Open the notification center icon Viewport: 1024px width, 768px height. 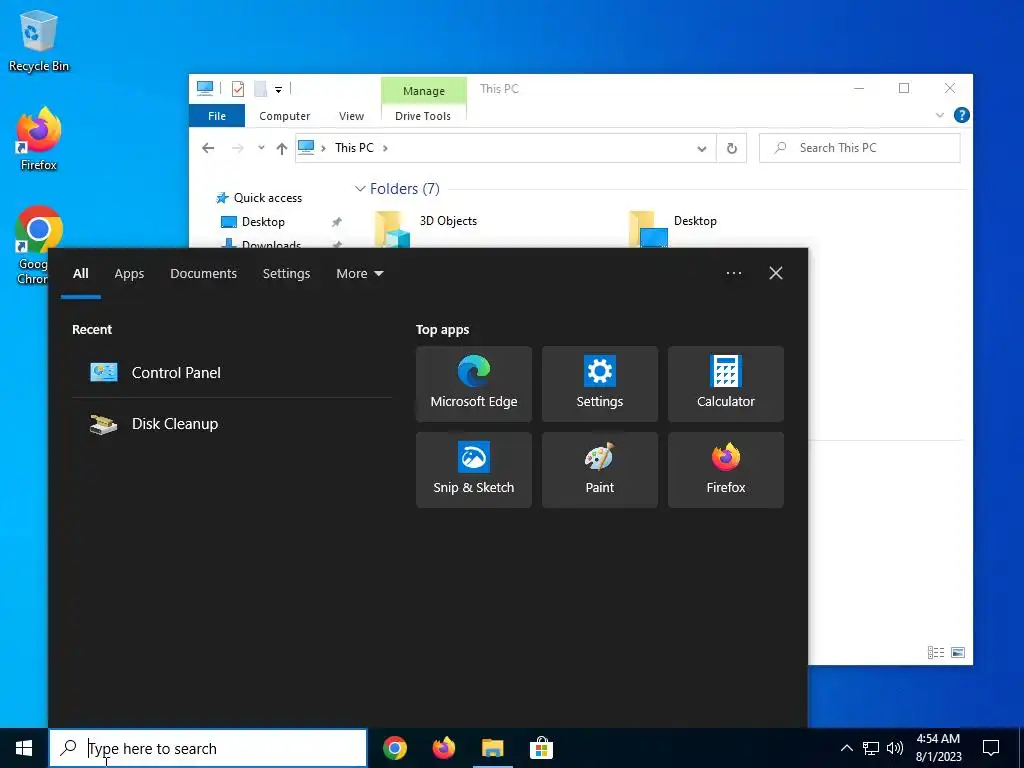pyautogui.click(x=991, y=748)
